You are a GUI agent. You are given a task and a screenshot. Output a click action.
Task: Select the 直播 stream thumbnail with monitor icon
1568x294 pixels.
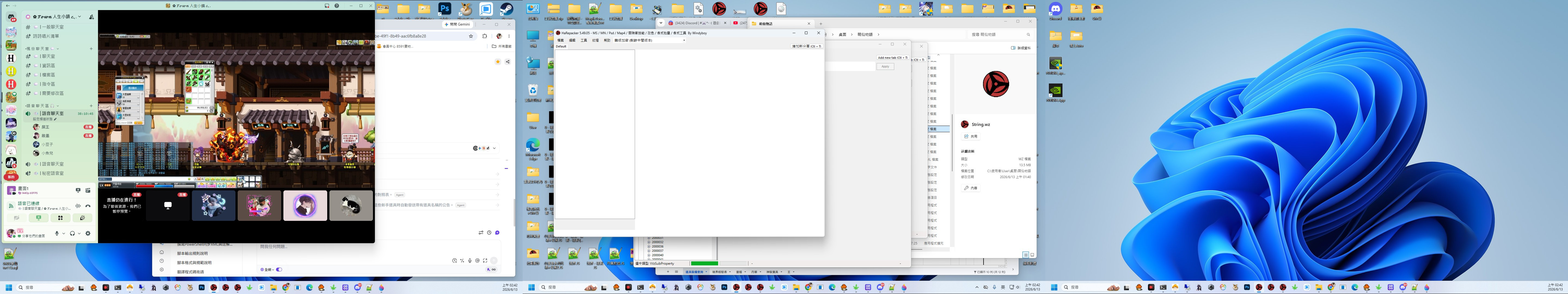[x=168, y=205]
